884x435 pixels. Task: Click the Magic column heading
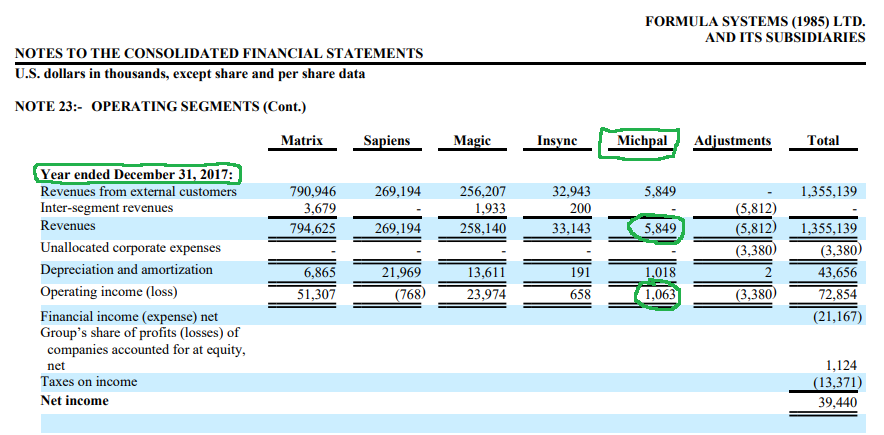click(x=472, y=140)
